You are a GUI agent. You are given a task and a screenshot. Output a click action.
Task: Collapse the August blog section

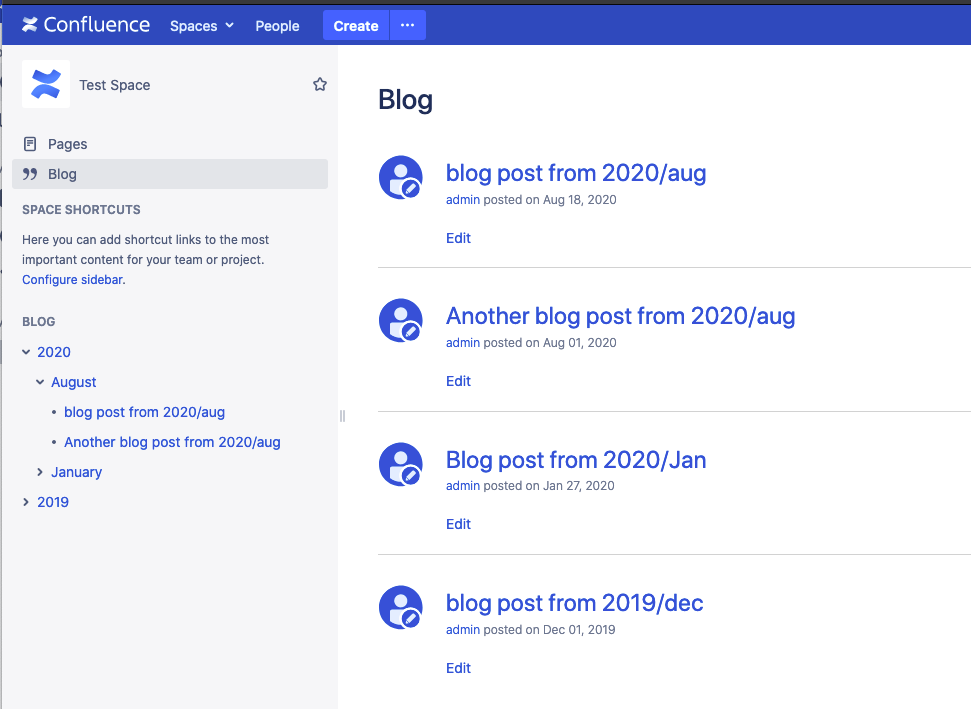pyautogui.click(x=39, y=381)
